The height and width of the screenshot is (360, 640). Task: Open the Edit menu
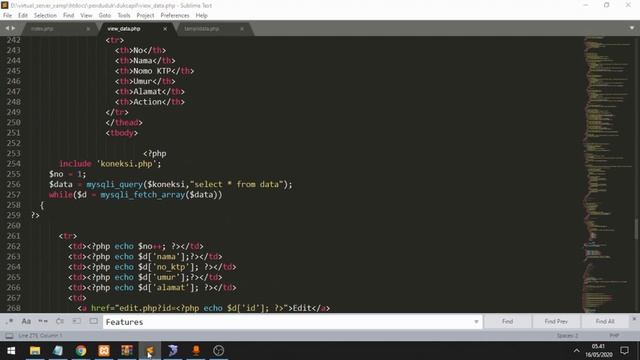pyautogui.click(x=23, y=16)
